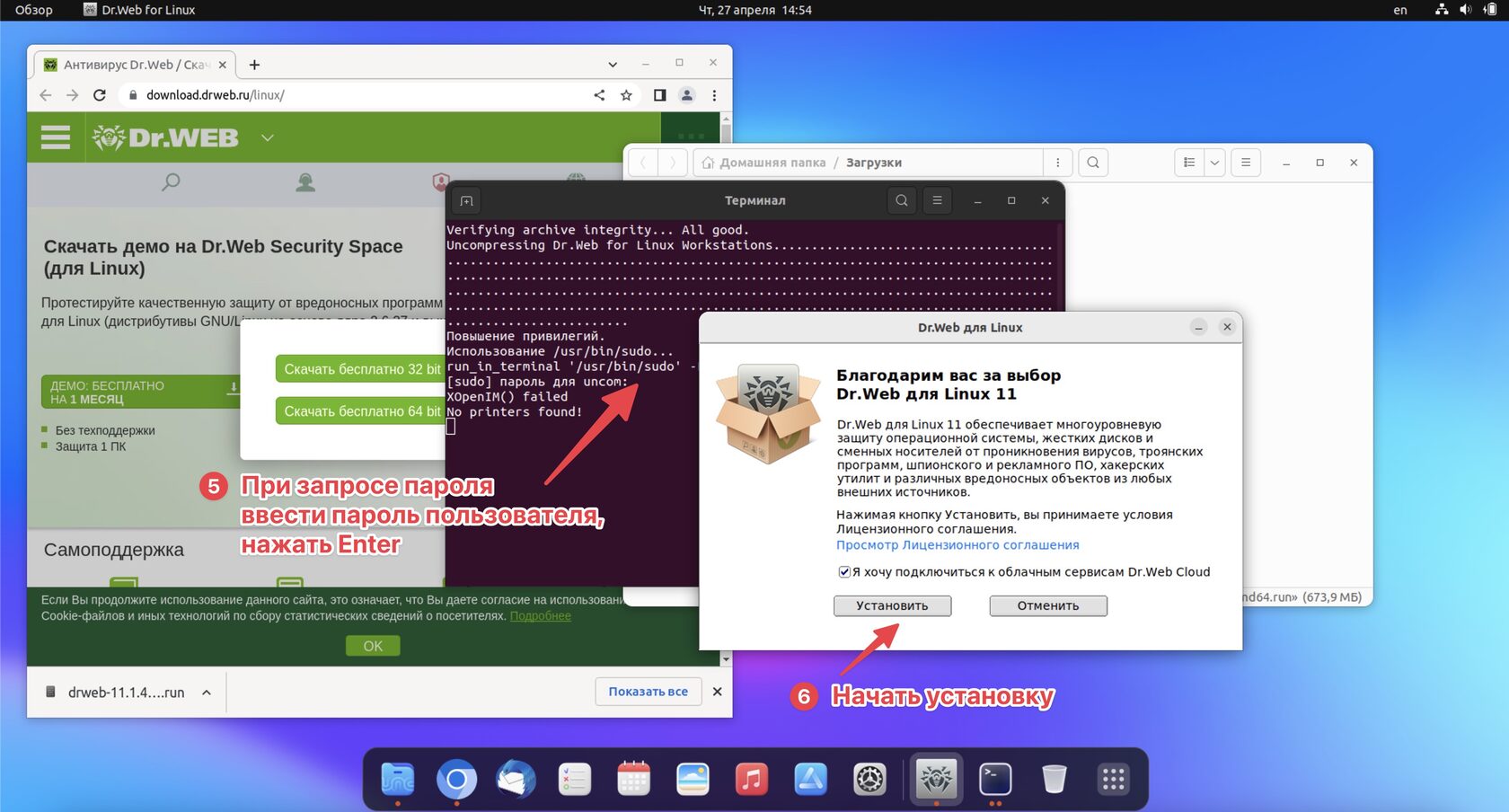This screenshot has width=1509, height=812.
Task: Share this page from the address bar
Action: click(x=599, y=95)
